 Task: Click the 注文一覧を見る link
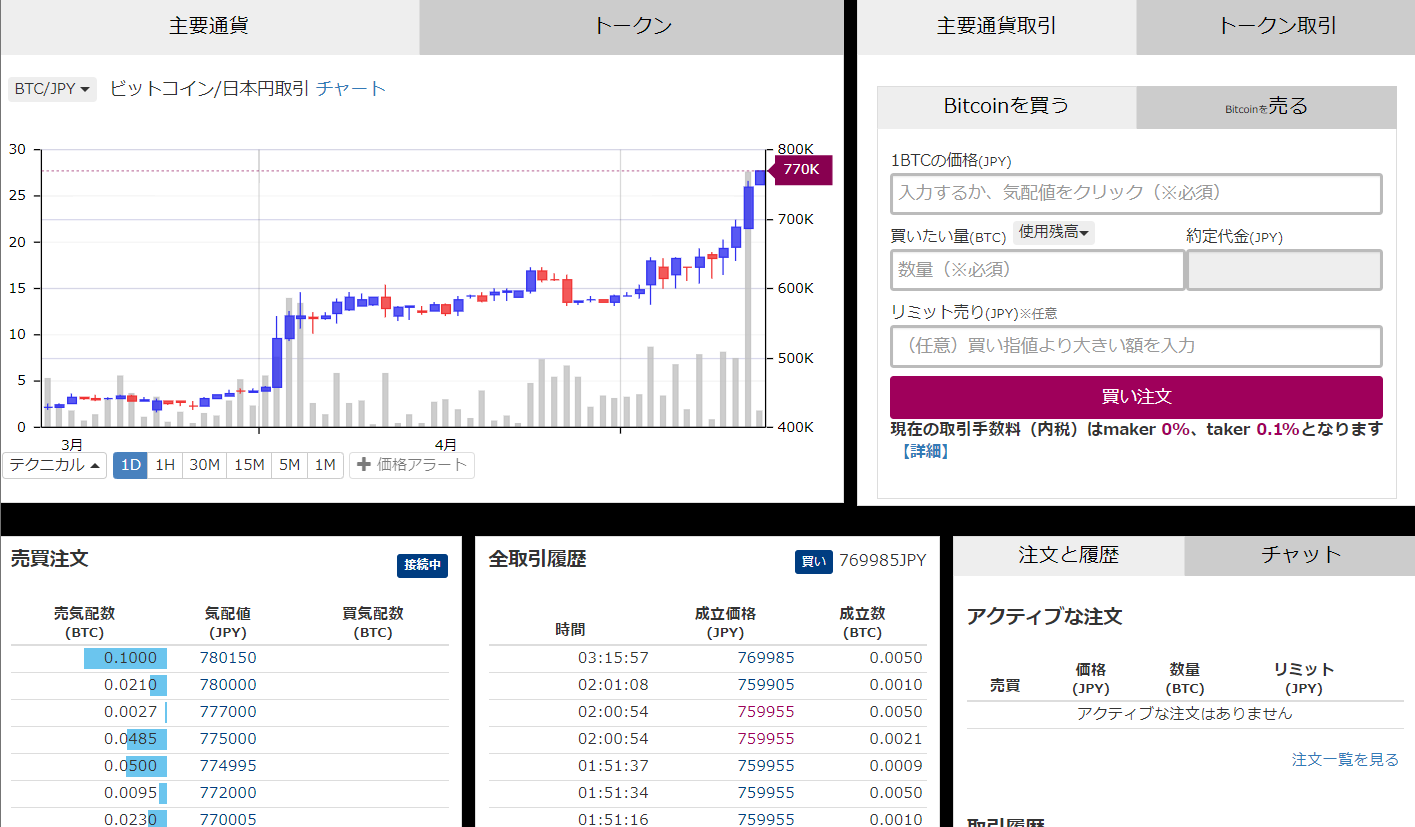coord(1345,760)
